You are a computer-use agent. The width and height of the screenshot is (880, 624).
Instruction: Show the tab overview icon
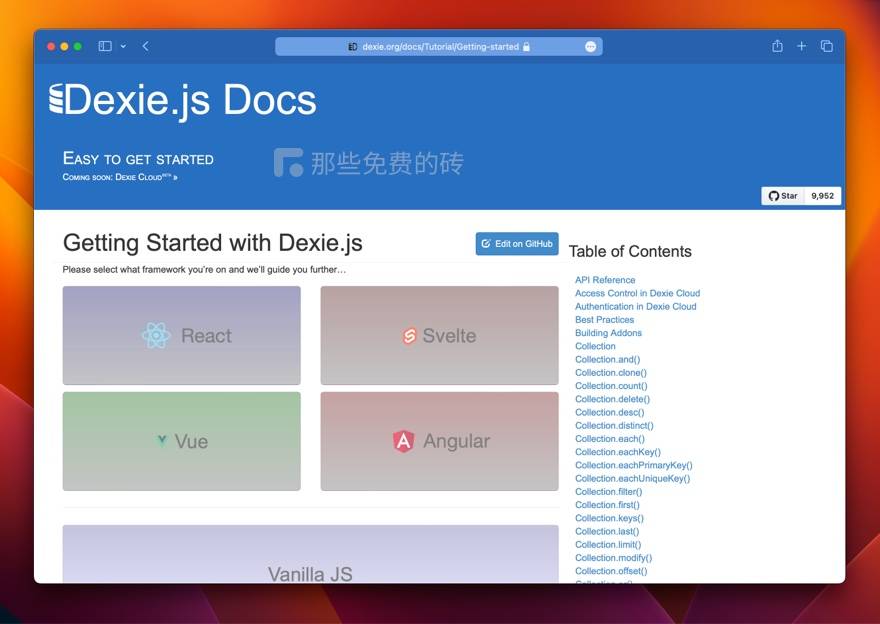(827, 46)
